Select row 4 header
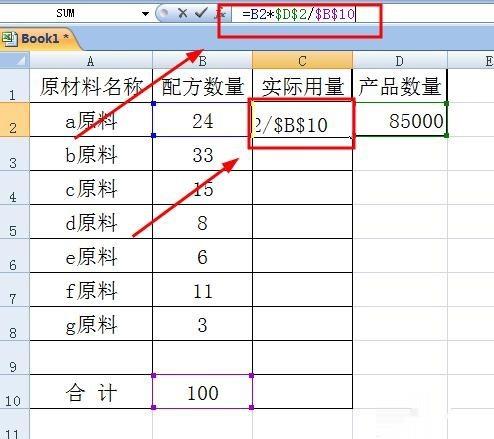Viewport: 494px width, 439px height. (15, 188)
